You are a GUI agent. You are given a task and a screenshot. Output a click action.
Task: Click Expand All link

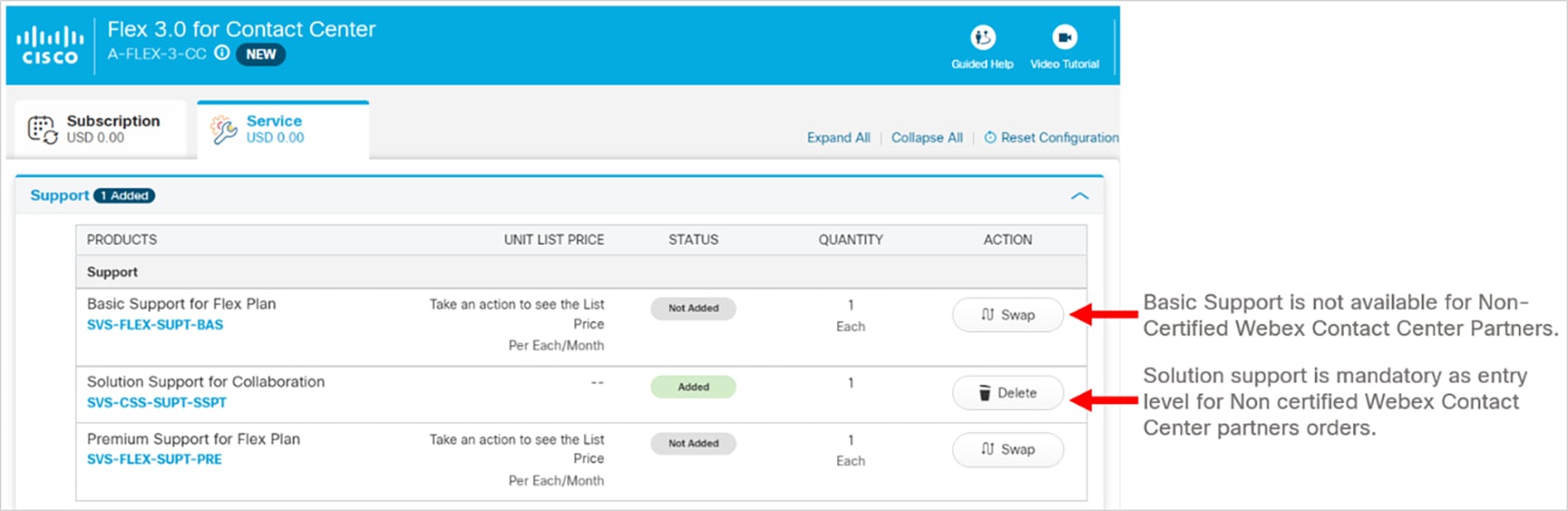[838, 138]
